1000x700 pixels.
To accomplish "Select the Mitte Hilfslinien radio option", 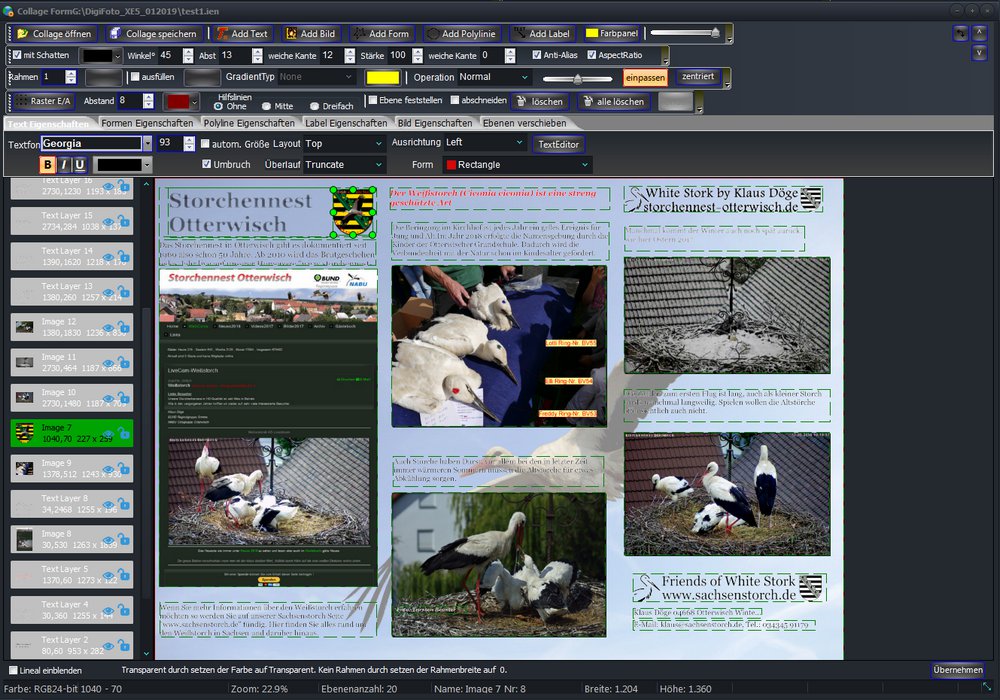I will pyautogui.click(x=266, y=106).
